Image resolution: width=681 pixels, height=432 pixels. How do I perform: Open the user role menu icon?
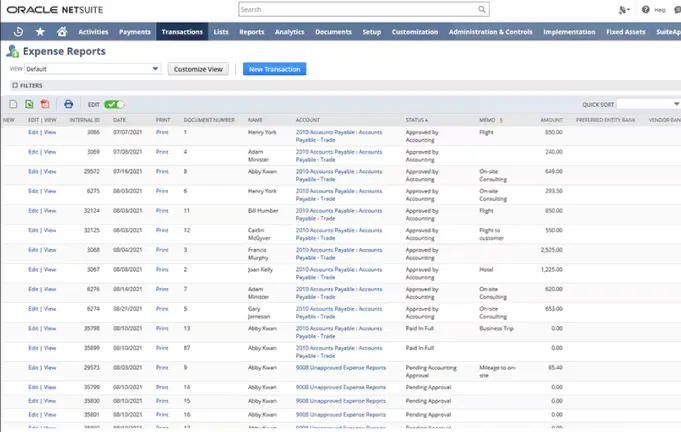(x=624, y=10)
